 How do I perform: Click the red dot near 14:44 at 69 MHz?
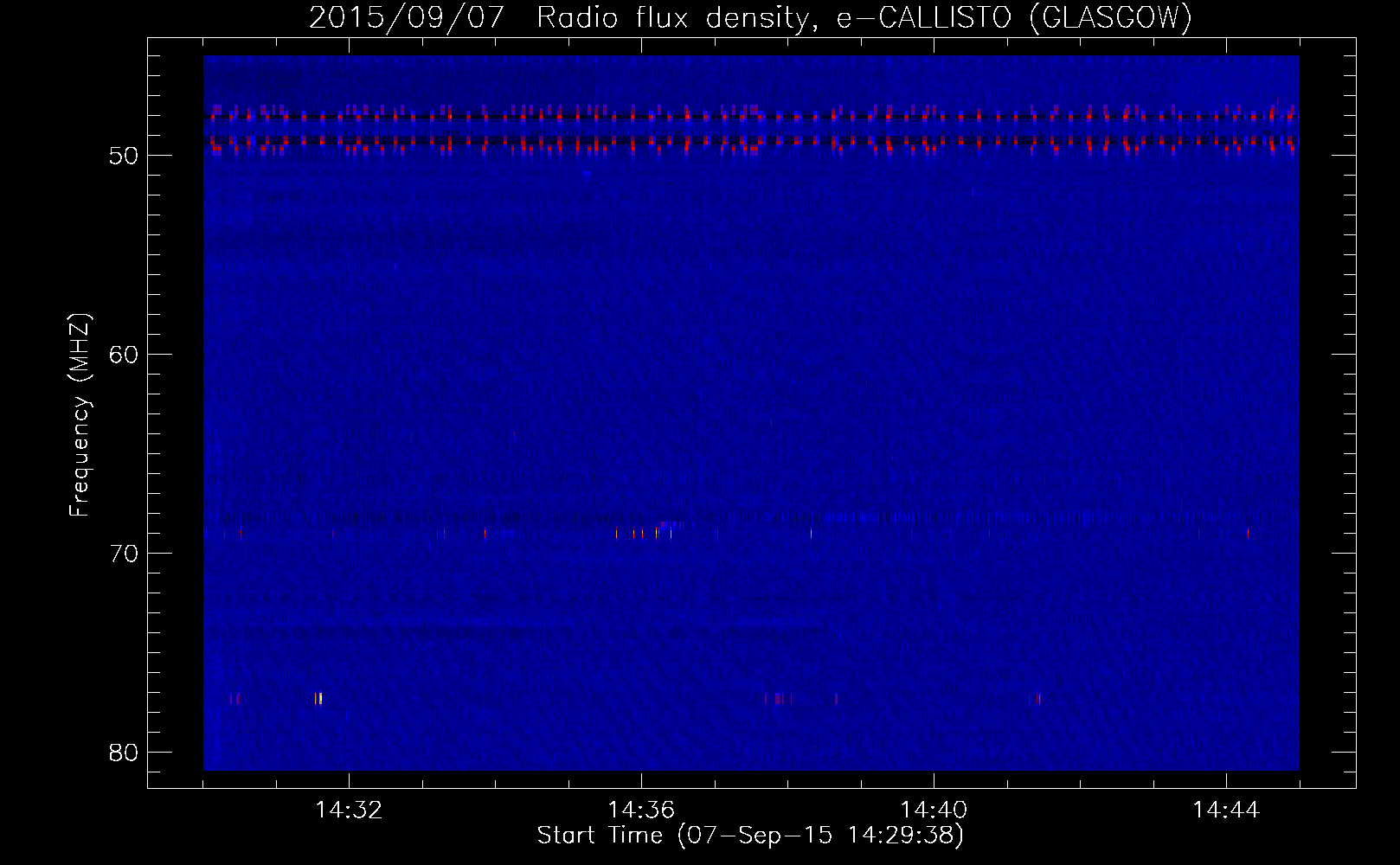(1248, 533)
